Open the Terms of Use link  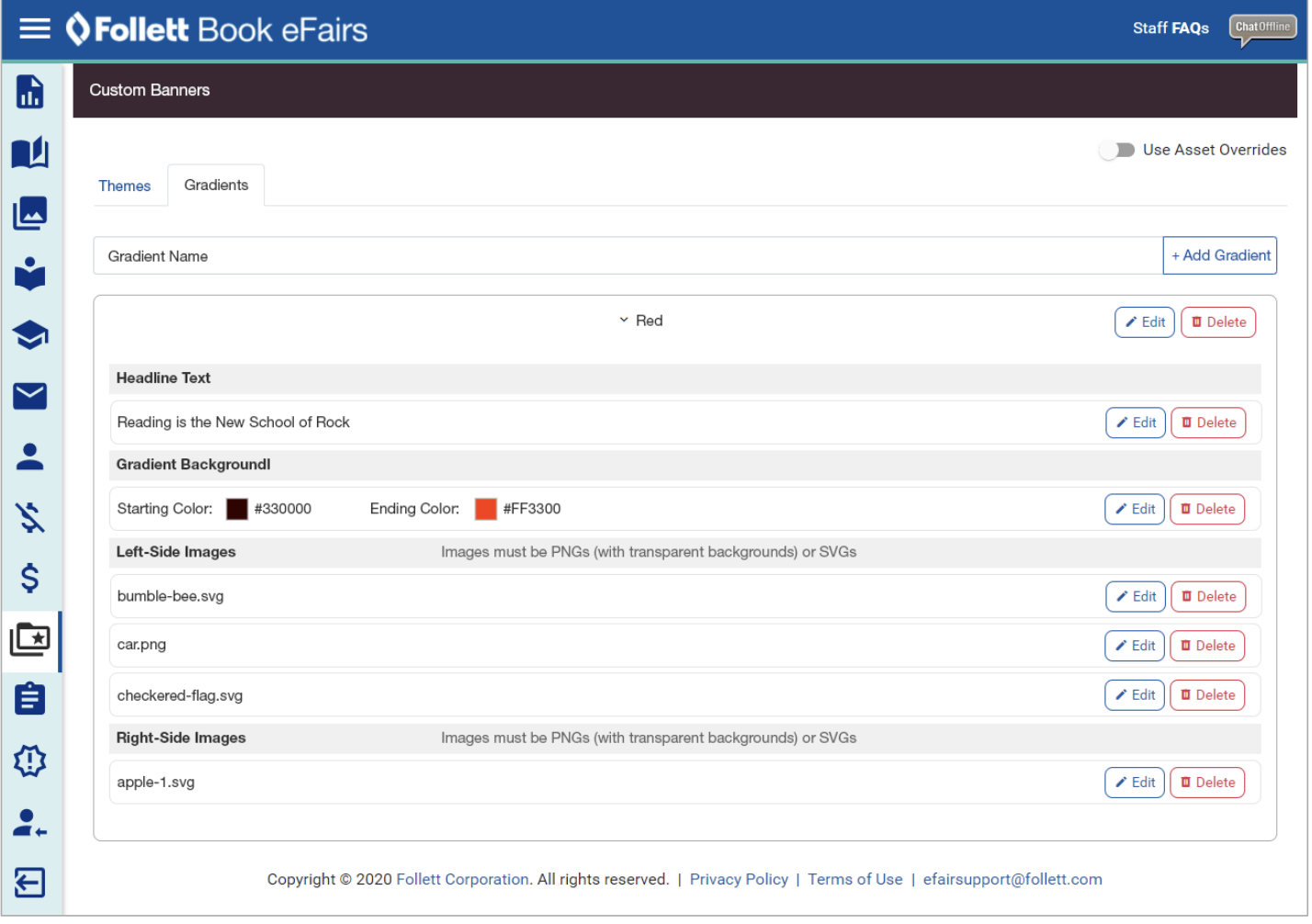point(857,881)
